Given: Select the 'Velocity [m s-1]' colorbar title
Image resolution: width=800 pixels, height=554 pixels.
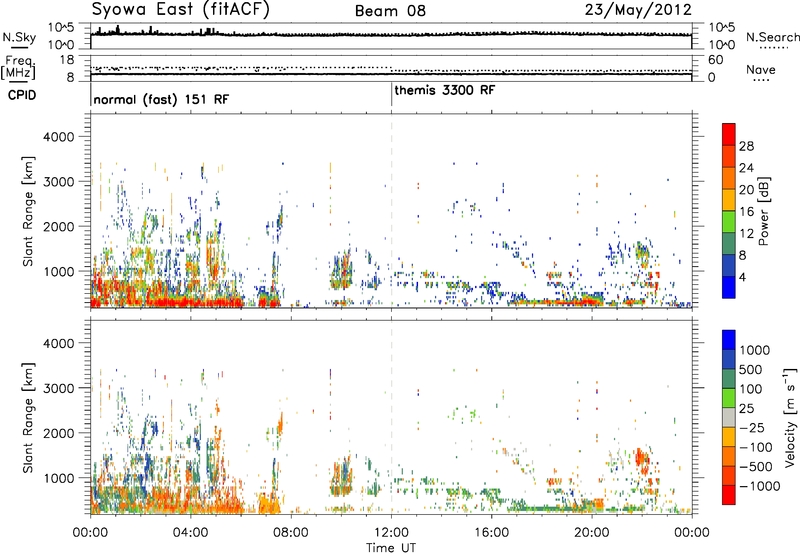Looking at the screenshot, I should (x=790, y=417).
